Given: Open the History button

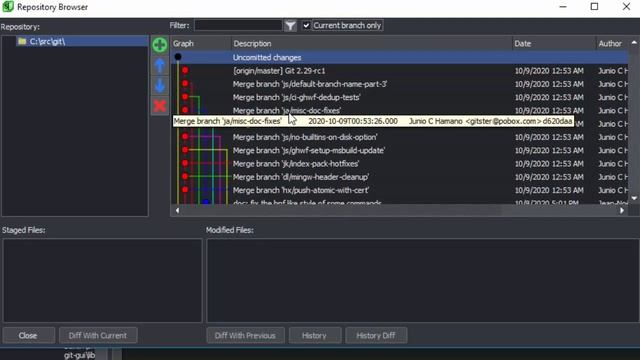Looking at the screenshot, I should tap(315, 336).
